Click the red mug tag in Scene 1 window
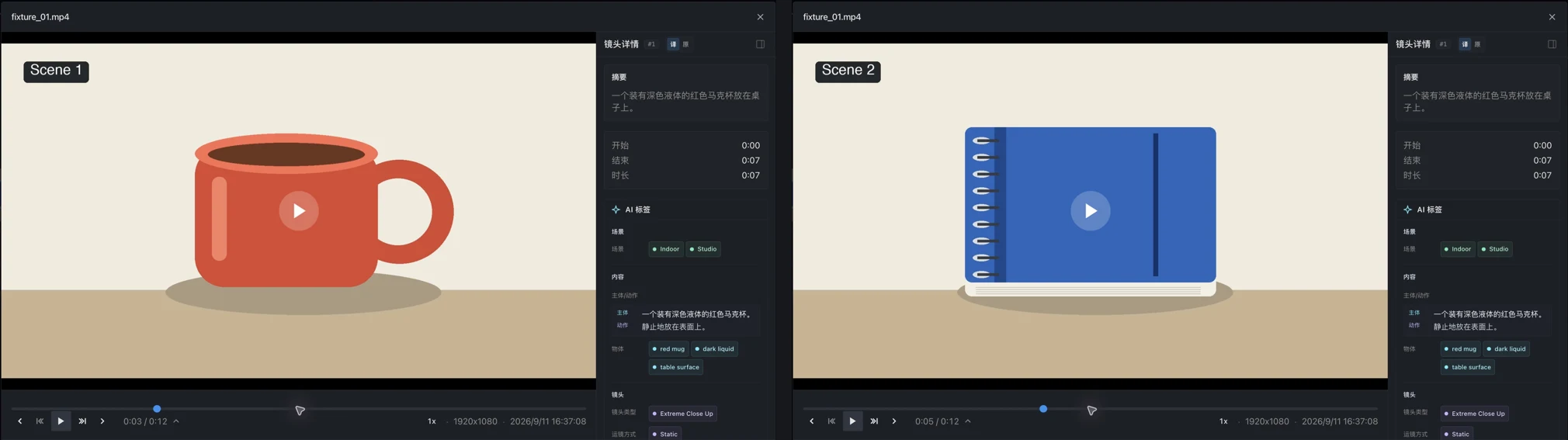The width and height of the screenshot is (1568, 440). [x=668, y=349]
